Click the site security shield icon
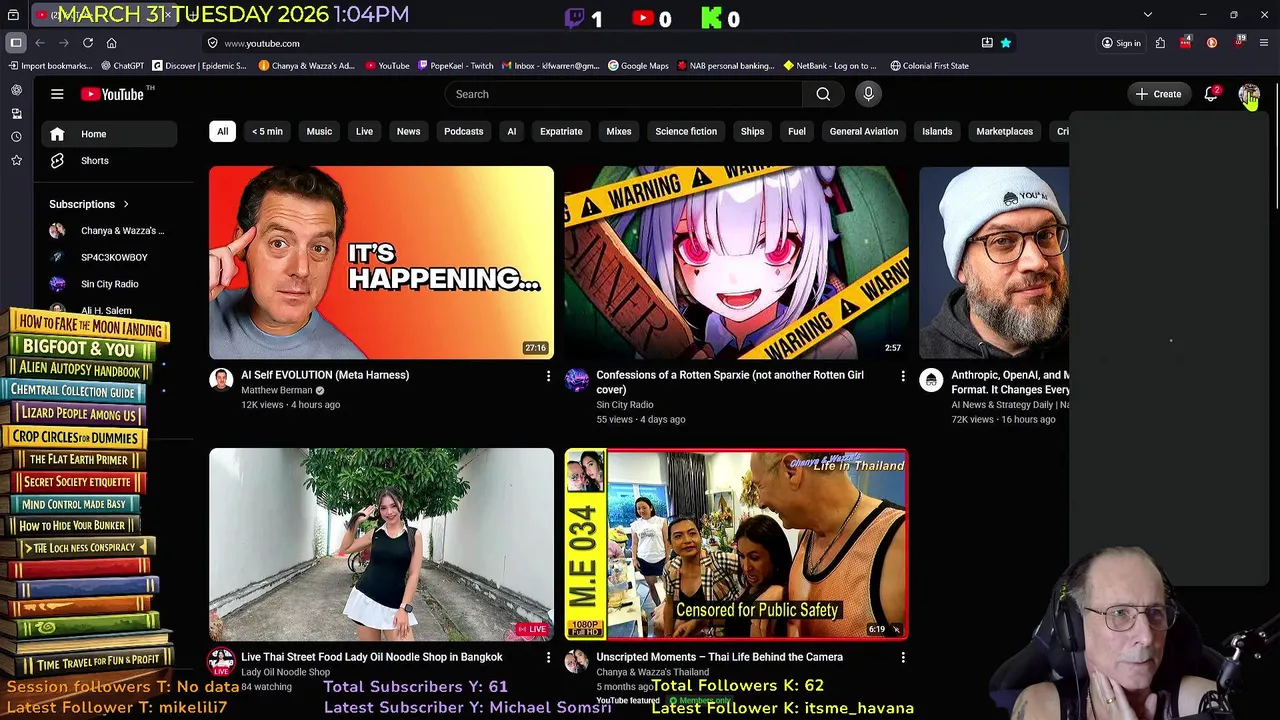 pyautogui.click(x=212, y=43)
